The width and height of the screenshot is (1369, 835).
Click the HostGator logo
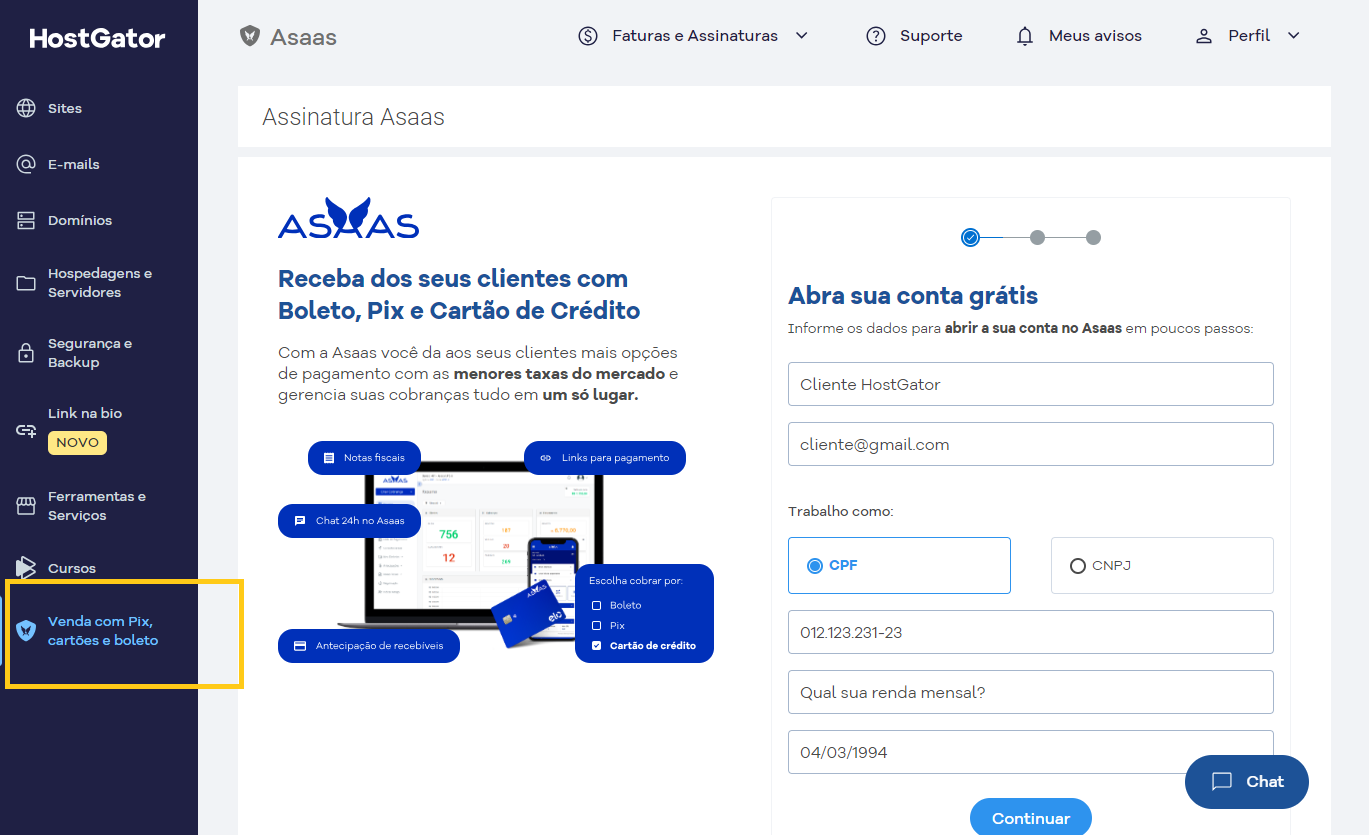point(97,38)
